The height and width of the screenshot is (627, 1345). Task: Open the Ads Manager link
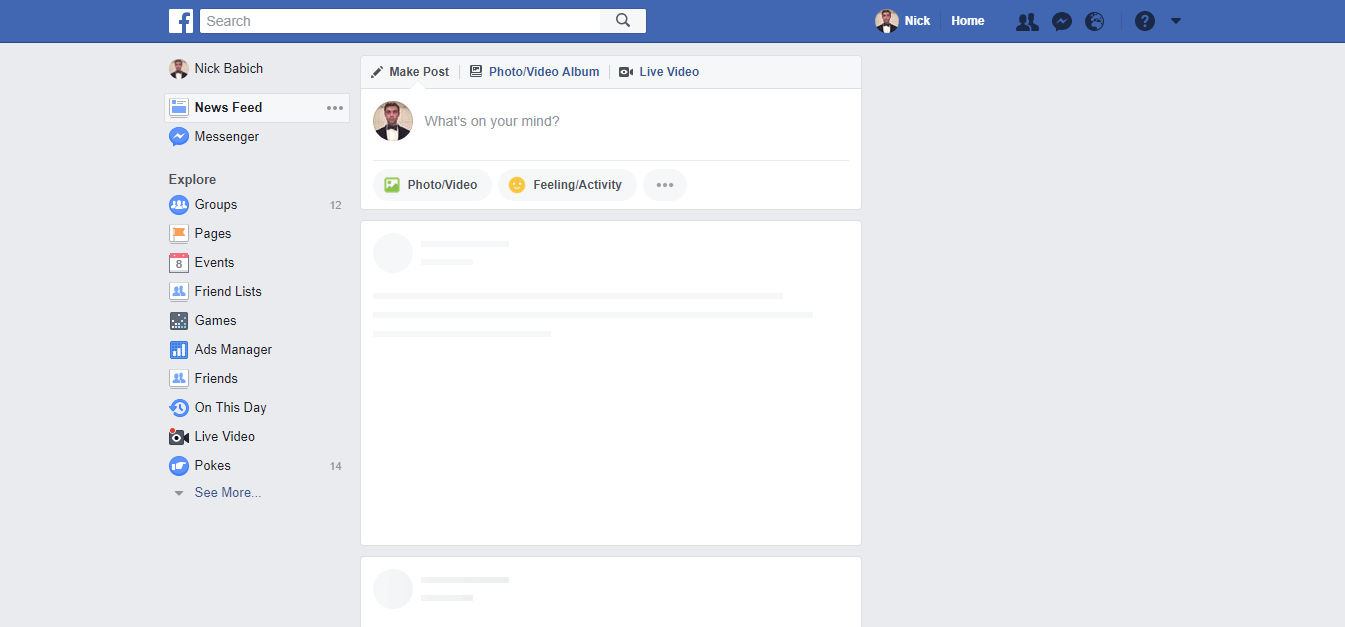click(233, 350)
